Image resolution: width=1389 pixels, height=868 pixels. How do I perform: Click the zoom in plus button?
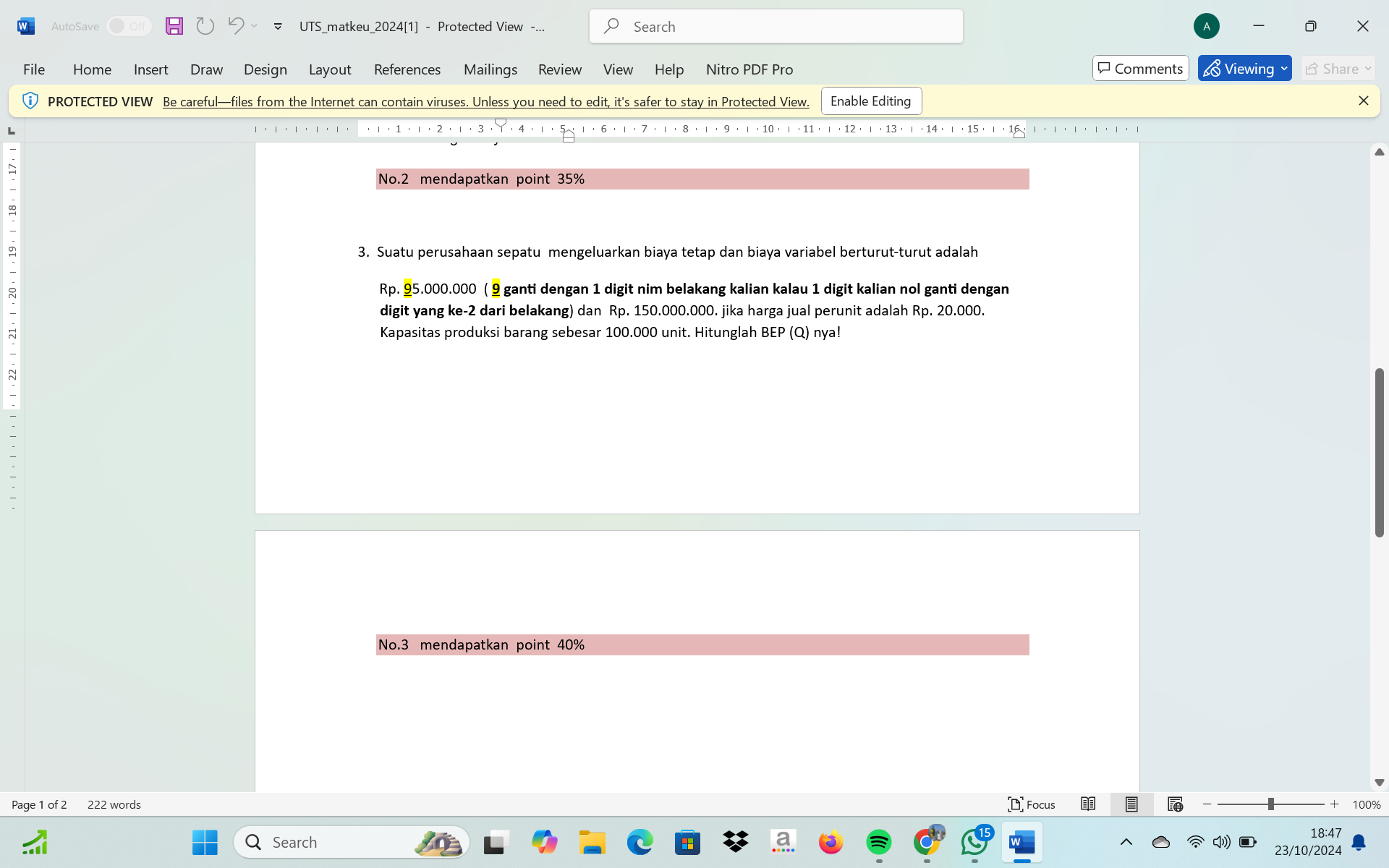1334,804
